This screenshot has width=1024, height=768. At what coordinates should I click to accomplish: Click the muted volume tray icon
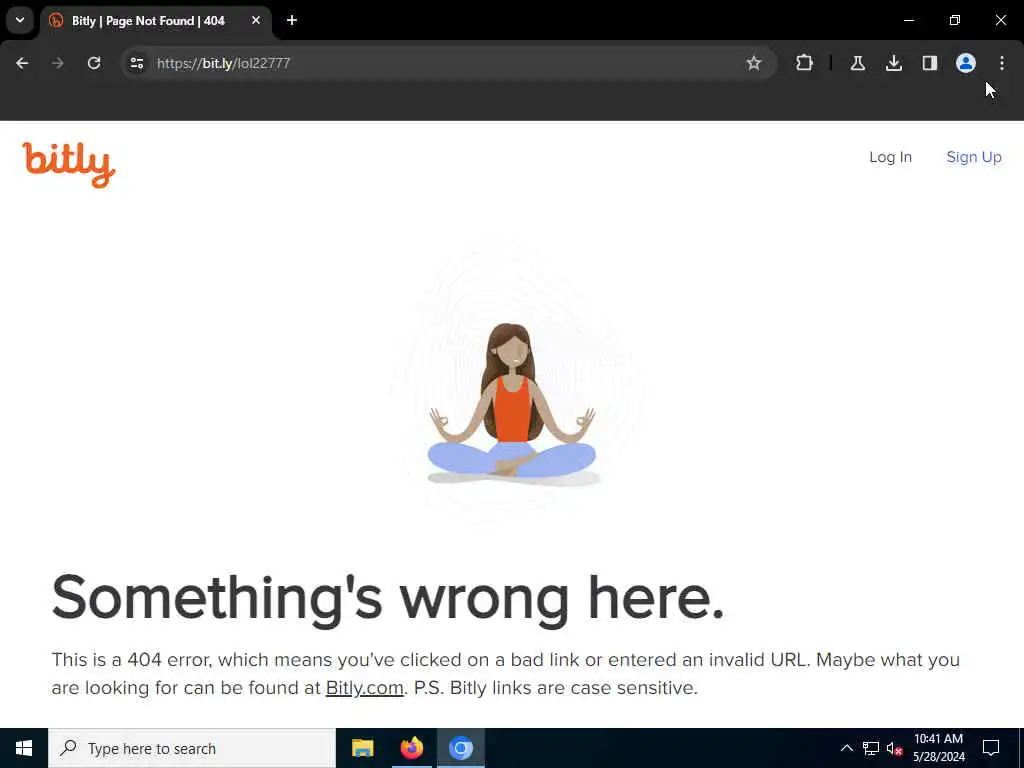click(894, 748)
